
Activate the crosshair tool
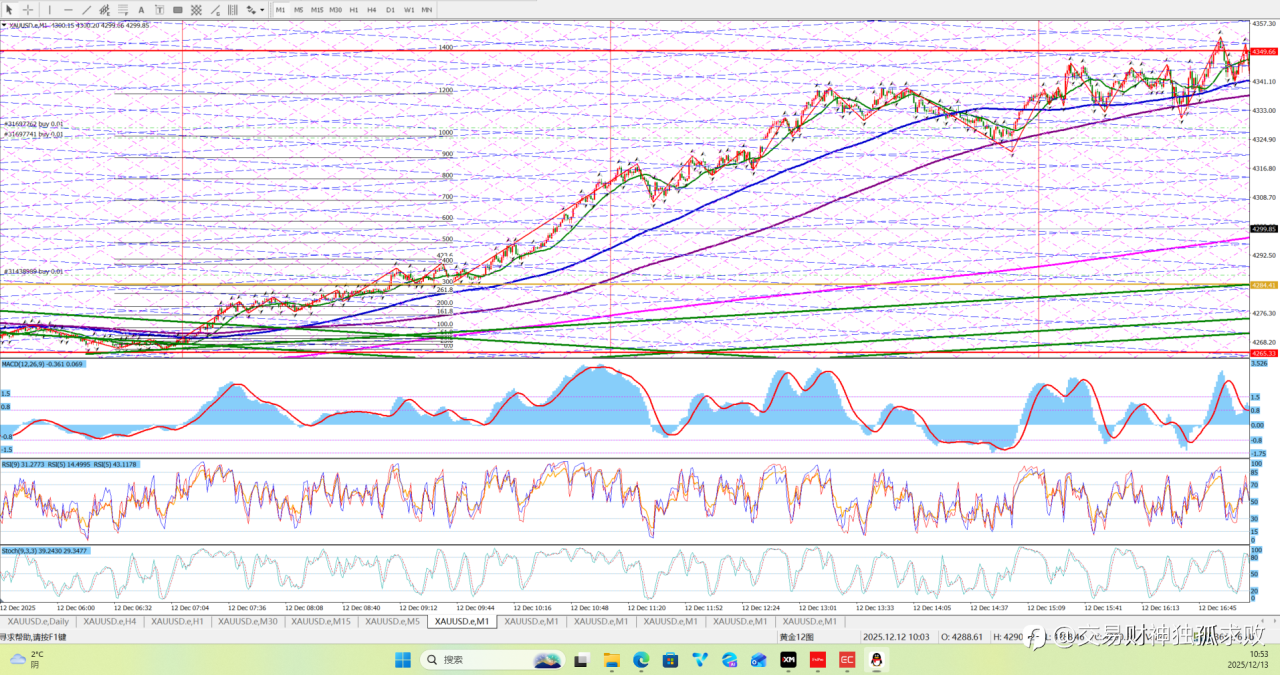28,10
